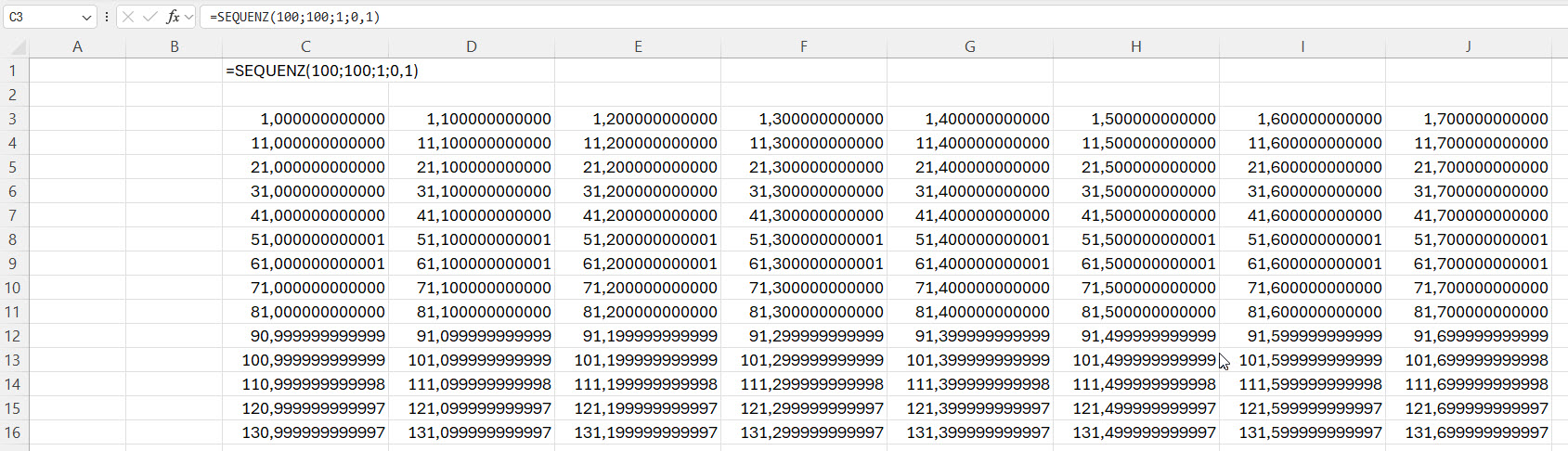Click cell containing 90,999999999999

click(305, 336)
